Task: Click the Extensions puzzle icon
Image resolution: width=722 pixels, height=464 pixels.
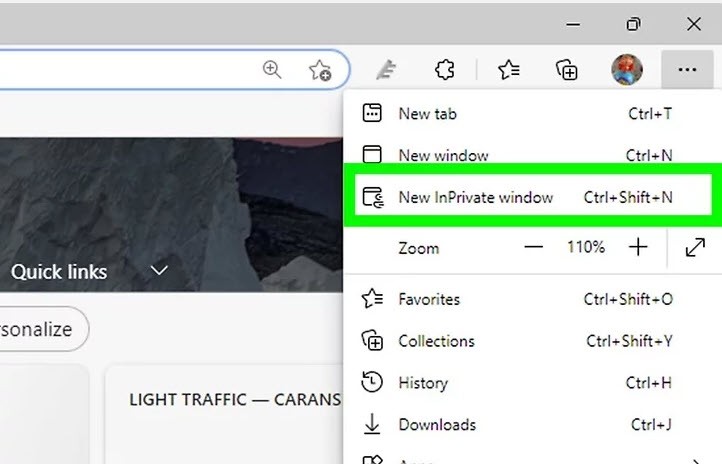Action: [x=445, y=70]
